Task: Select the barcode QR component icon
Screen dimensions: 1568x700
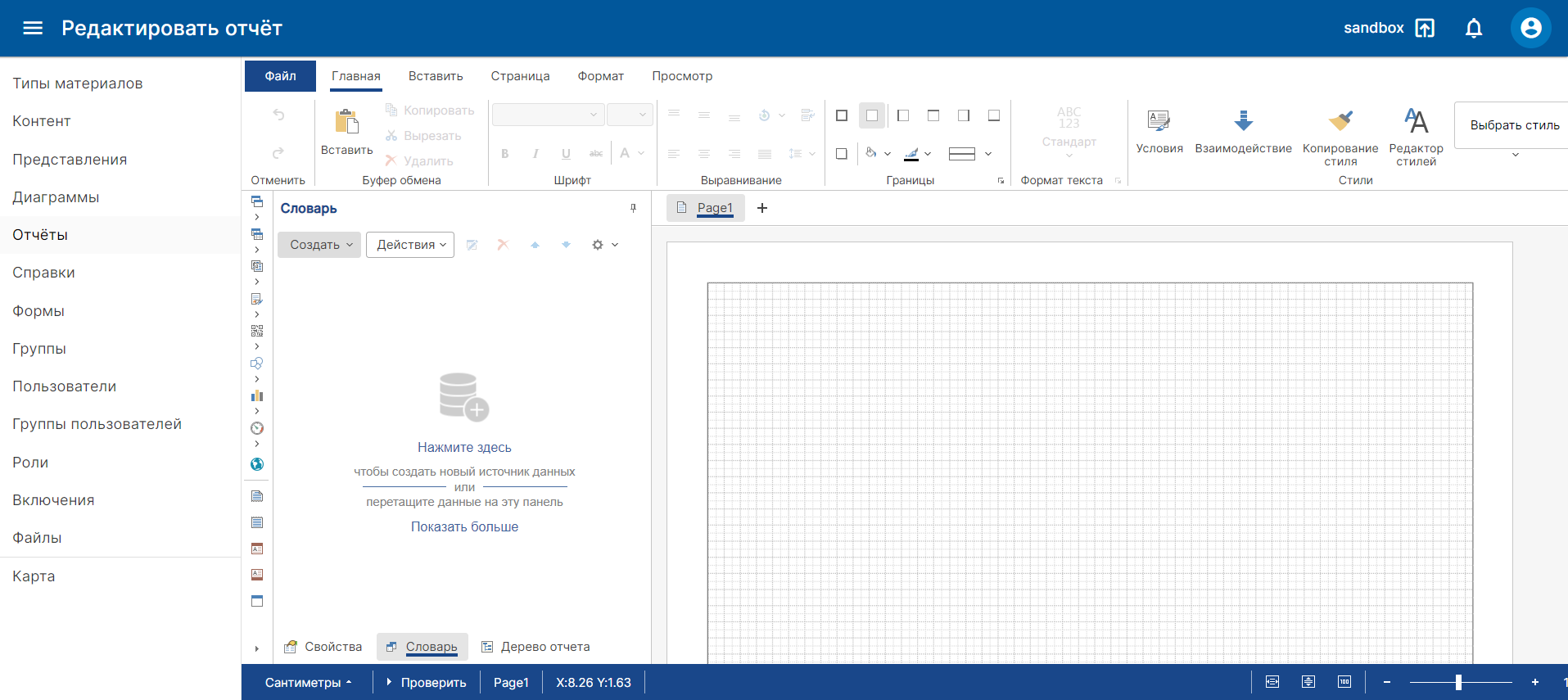Action: click(x=257, y=331)
